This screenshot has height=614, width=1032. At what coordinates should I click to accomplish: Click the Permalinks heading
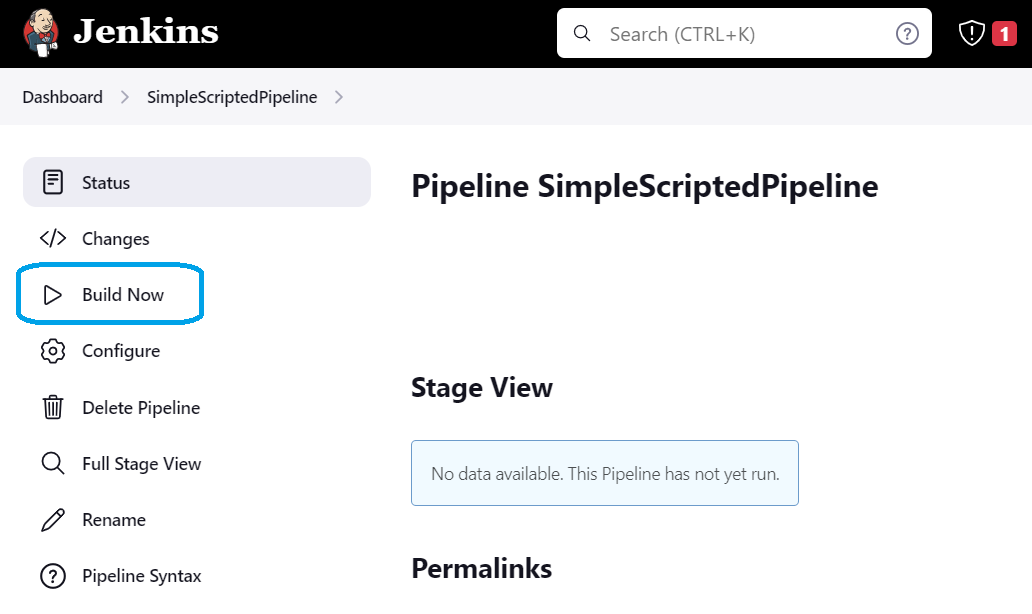click(x=482, y=569)
